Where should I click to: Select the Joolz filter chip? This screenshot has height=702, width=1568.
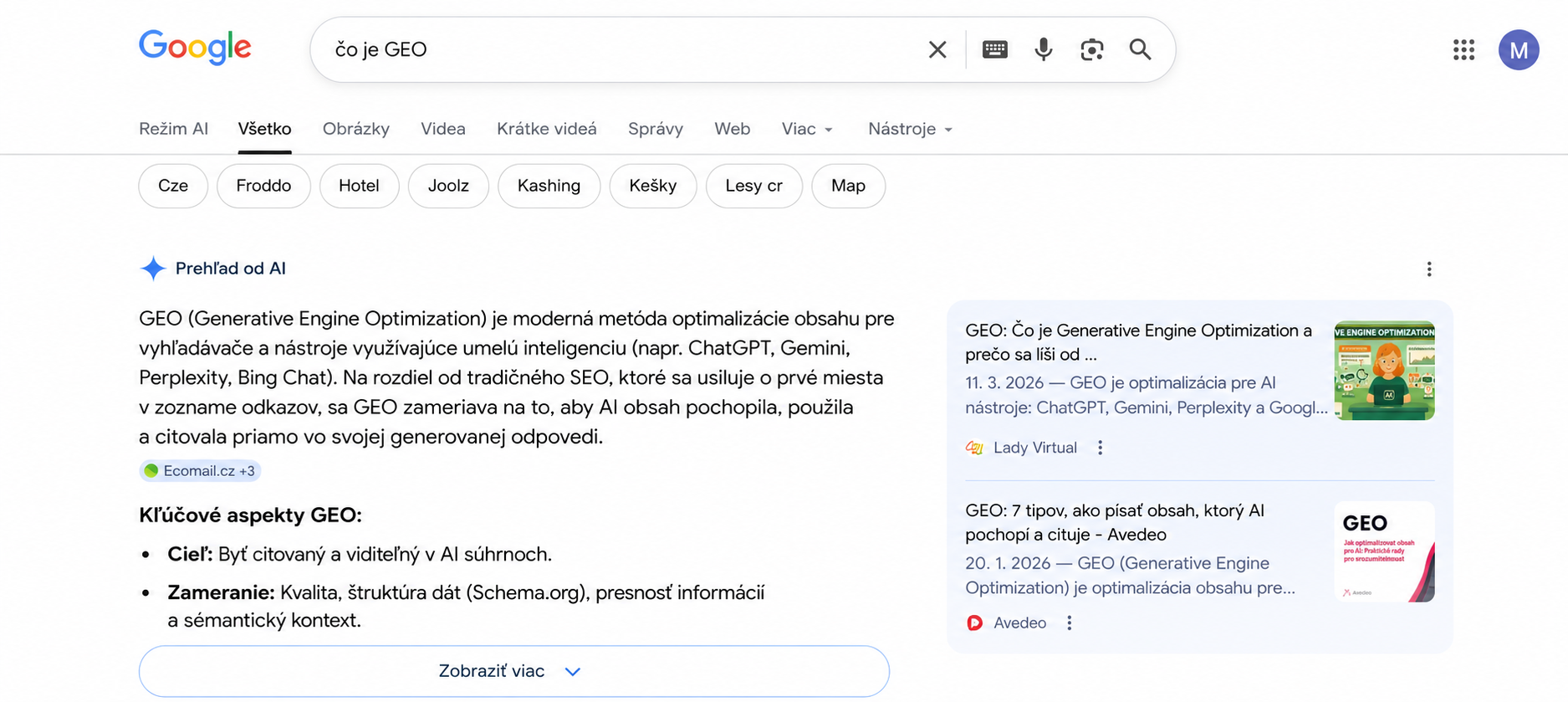[x=448, y=186]
